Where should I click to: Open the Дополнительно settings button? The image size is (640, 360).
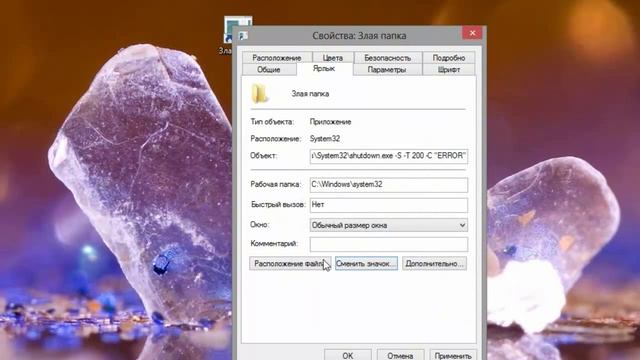coord(434,264)
